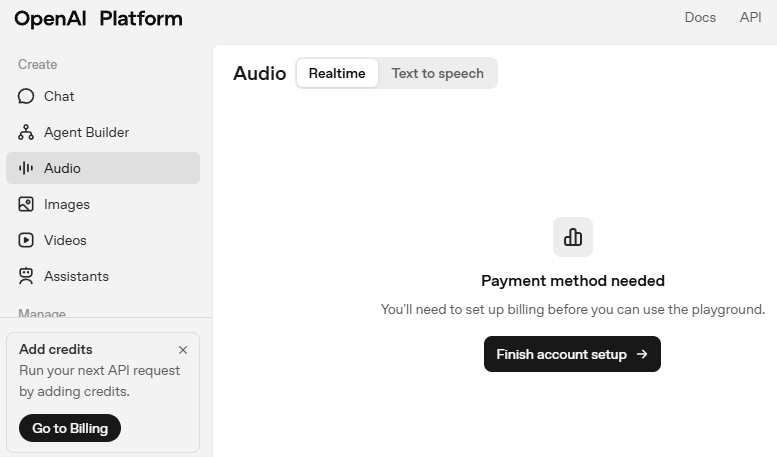Click the Videos play icon

[x=26, y=241]
